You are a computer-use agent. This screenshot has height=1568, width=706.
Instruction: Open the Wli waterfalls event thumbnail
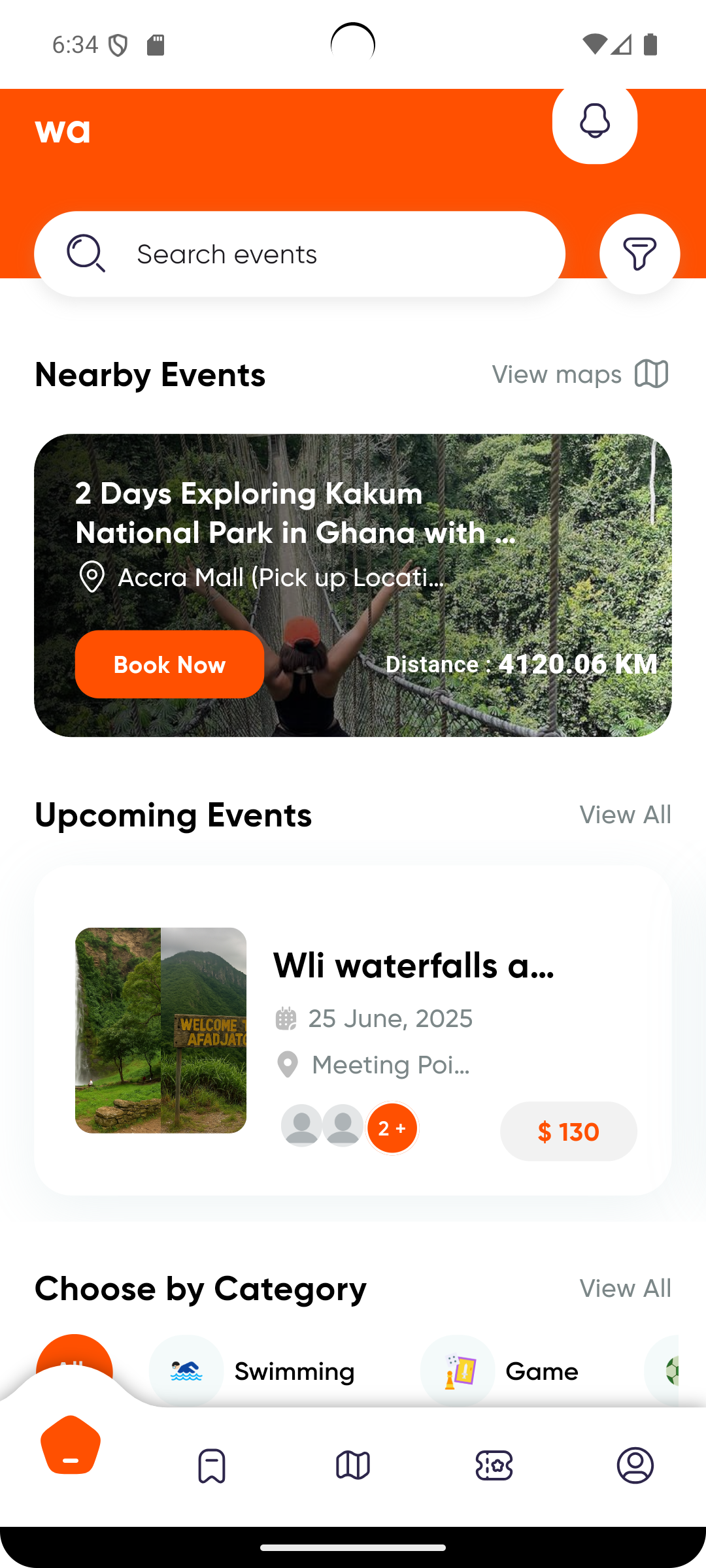(x=161, y=1030)
